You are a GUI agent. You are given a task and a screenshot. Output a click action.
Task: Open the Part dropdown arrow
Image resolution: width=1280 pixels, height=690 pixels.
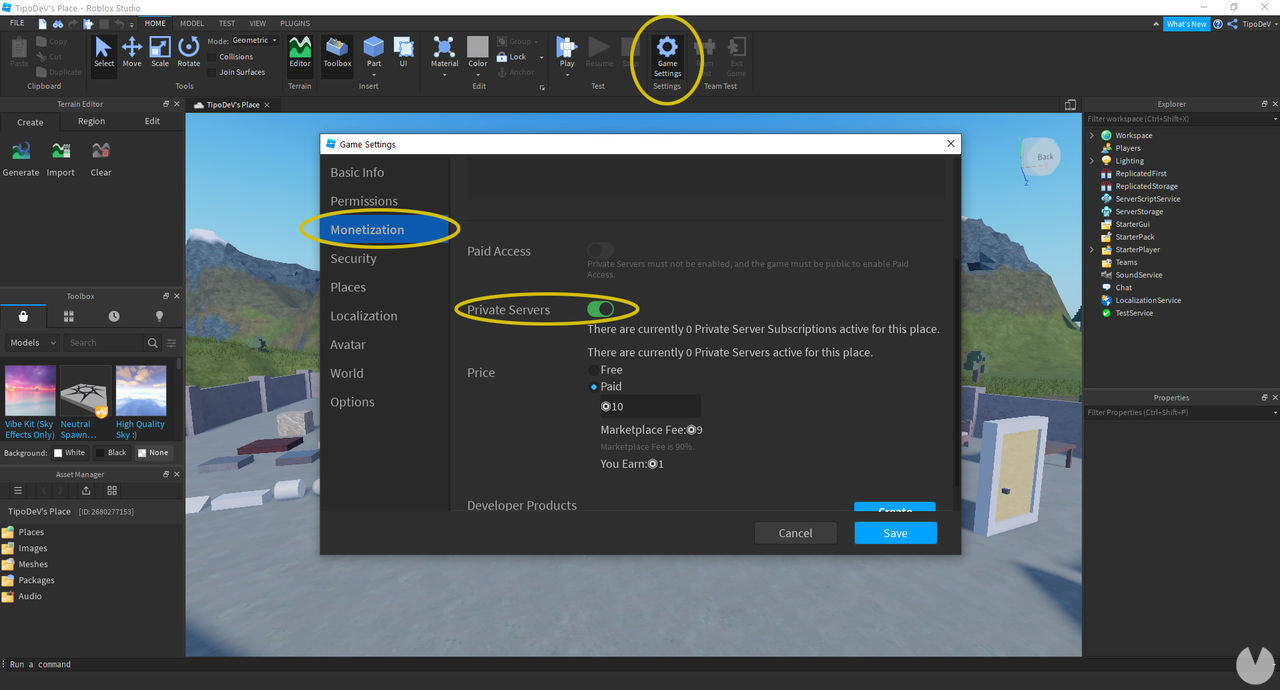tap(374, 73)
